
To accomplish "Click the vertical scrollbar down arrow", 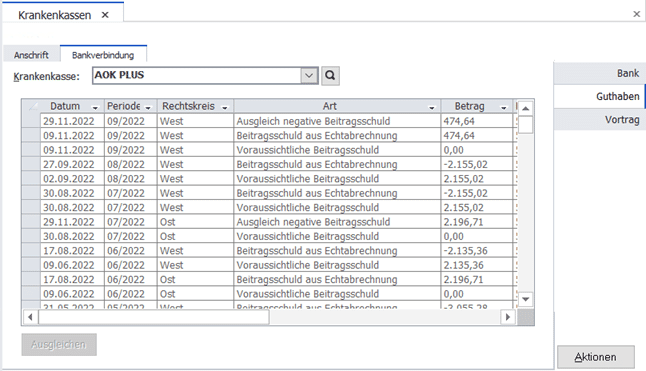I will coord(525,299).
